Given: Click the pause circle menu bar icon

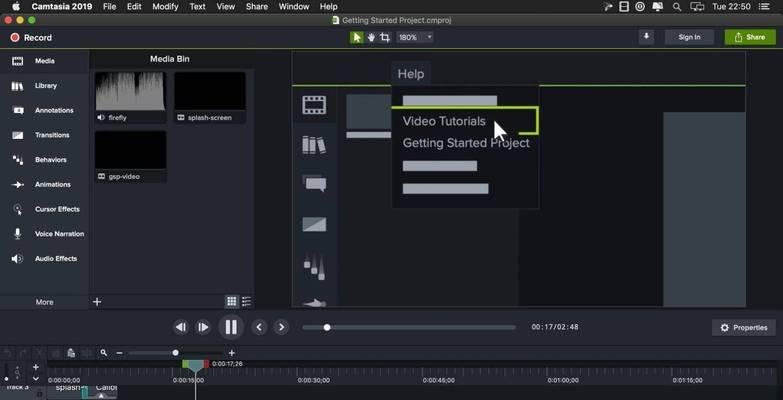Looking at the screenshot, I should click(x=640, y=6).
